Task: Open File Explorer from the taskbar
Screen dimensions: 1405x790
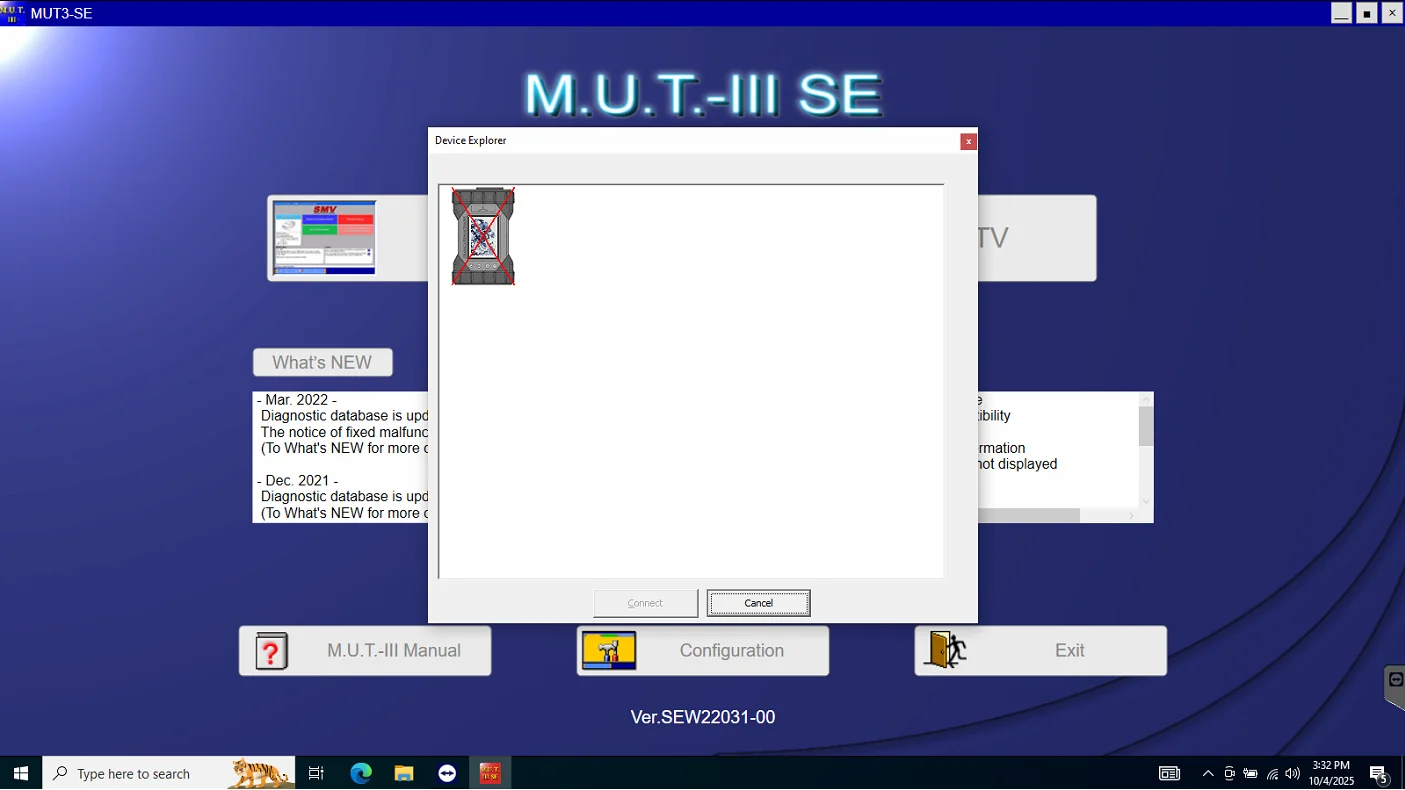Action: click(404, 773)
